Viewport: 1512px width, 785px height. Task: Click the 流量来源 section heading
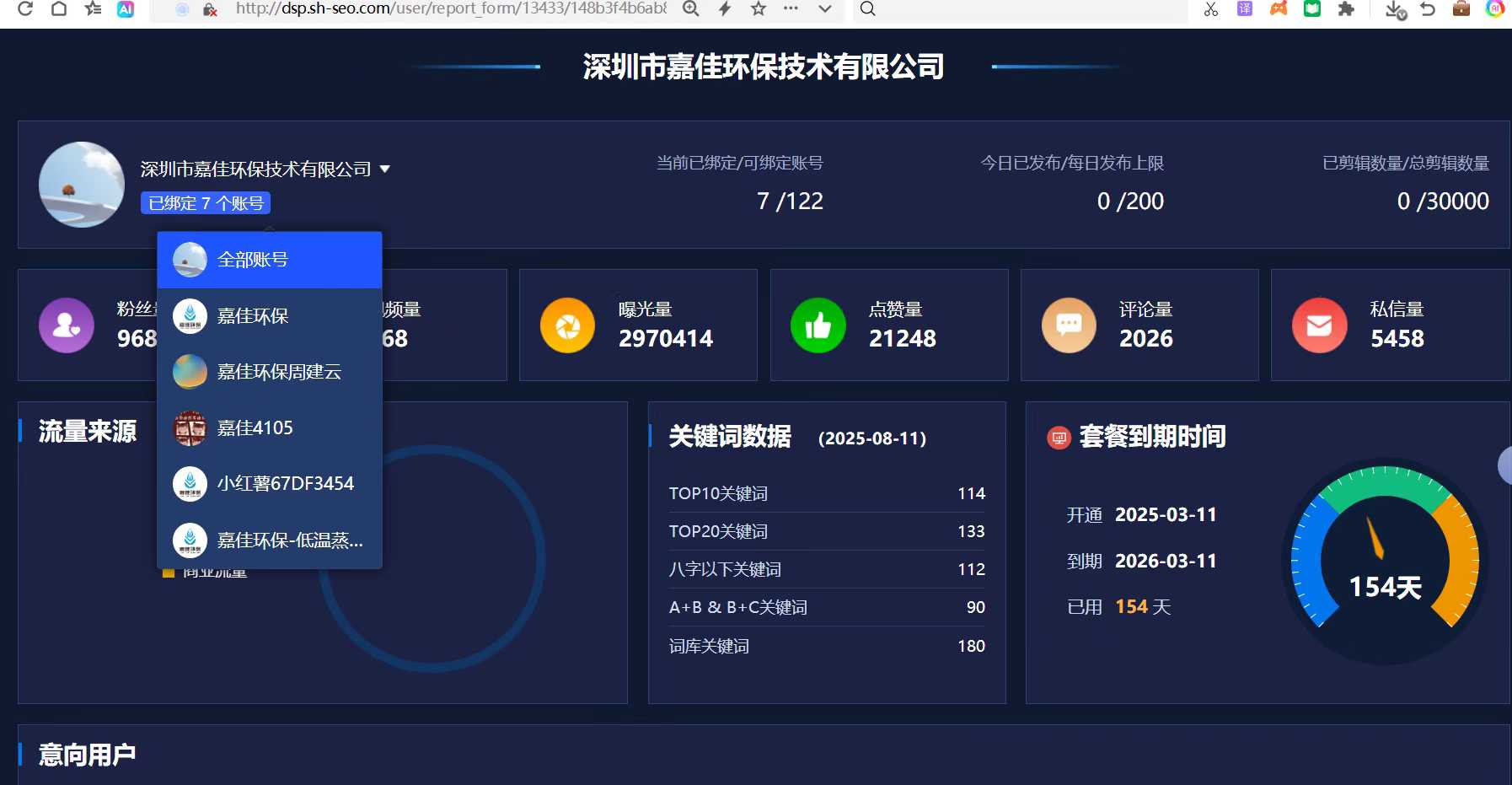coord(88,432)
